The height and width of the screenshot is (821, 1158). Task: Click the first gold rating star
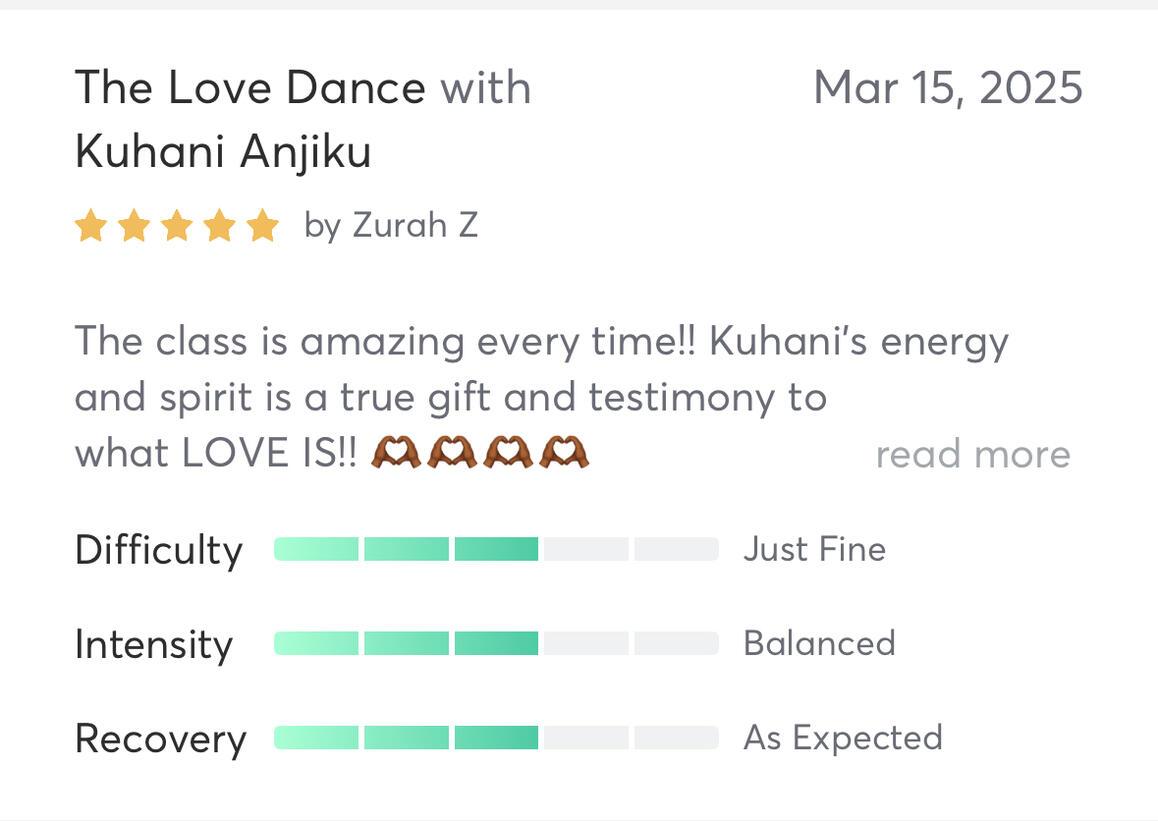pyautogui.click(x=91, y=226)
